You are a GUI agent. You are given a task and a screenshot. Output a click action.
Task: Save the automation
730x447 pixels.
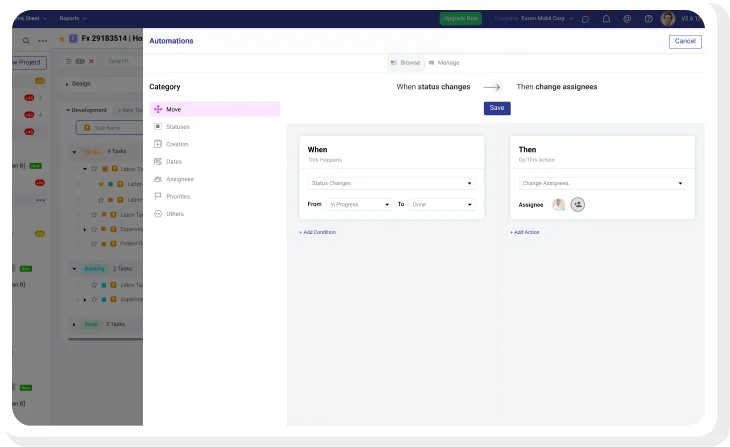[497, 108]
